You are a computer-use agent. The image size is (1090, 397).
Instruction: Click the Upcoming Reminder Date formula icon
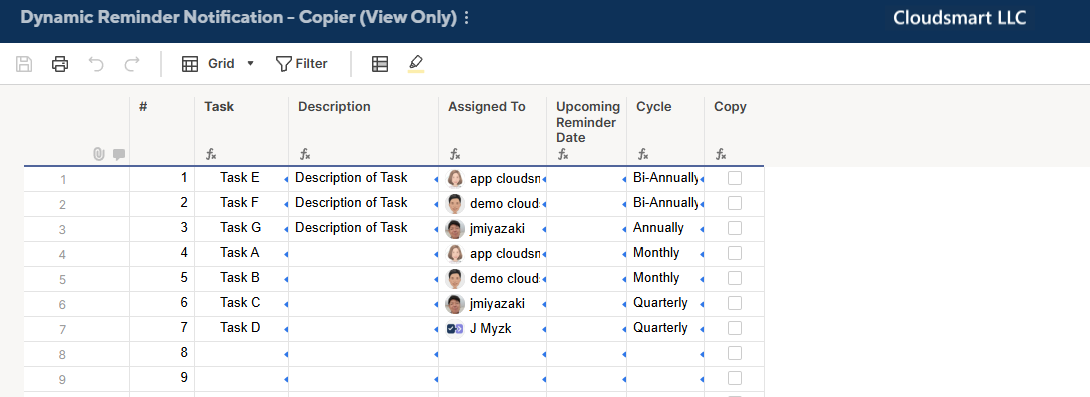click(x=562, y=154)
